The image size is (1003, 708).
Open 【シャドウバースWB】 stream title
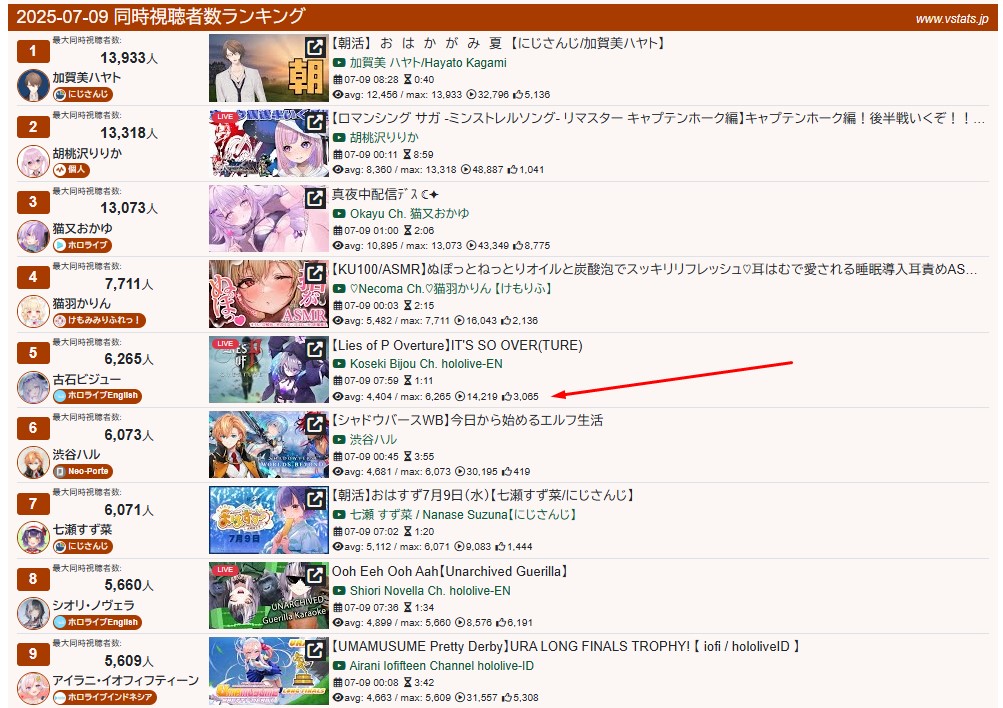[x=467, y=420]
